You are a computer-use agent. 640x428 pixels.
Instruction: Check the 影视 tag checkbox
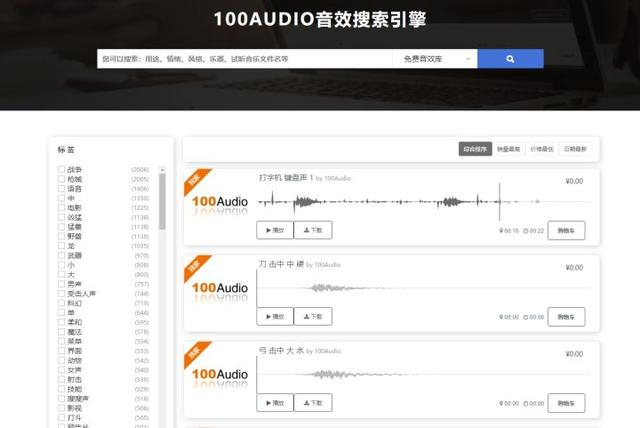tap(61, 408)
